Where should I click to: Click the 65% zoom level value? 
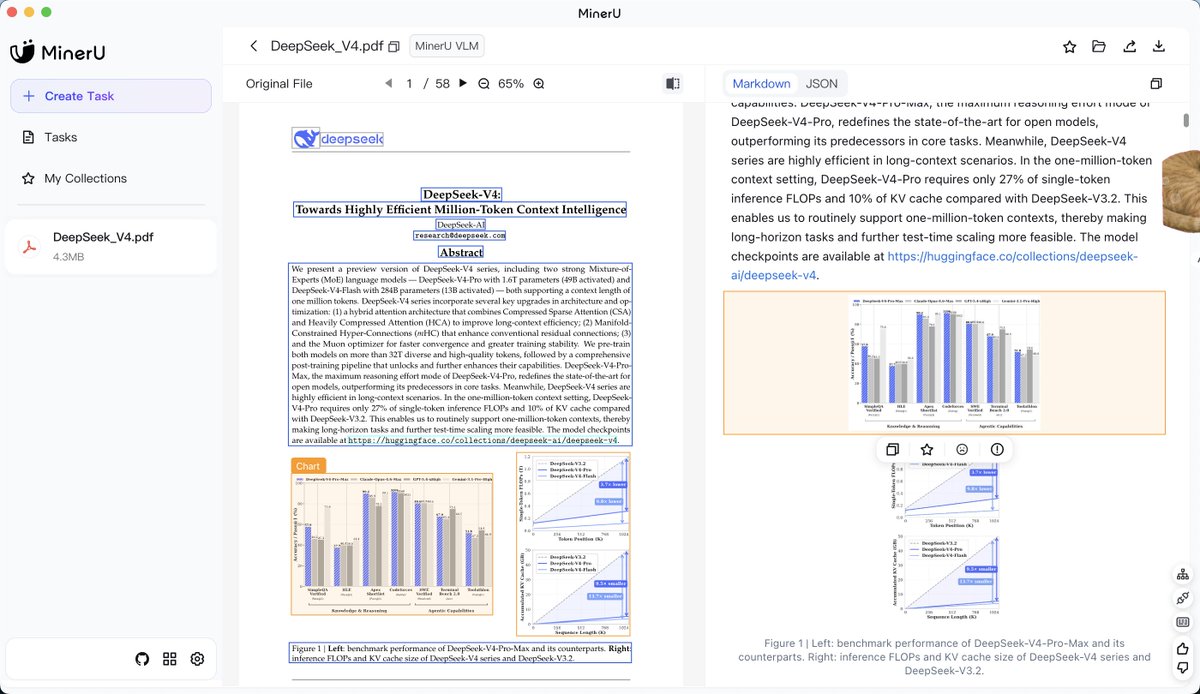[511, 84]
